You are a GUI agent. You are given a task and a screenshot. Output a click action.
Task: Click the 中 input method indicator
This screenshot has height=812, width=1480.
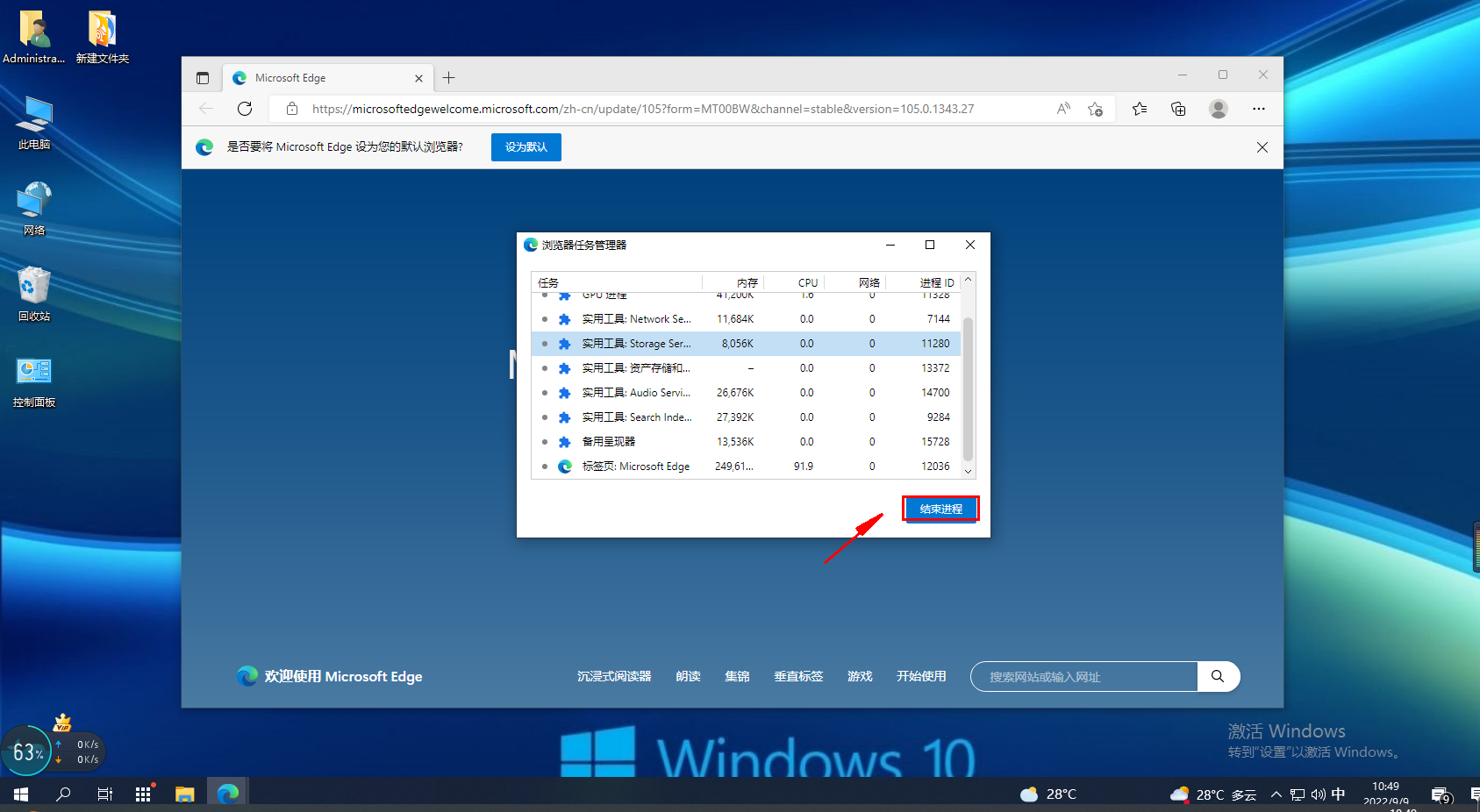tap(1339, 794)
